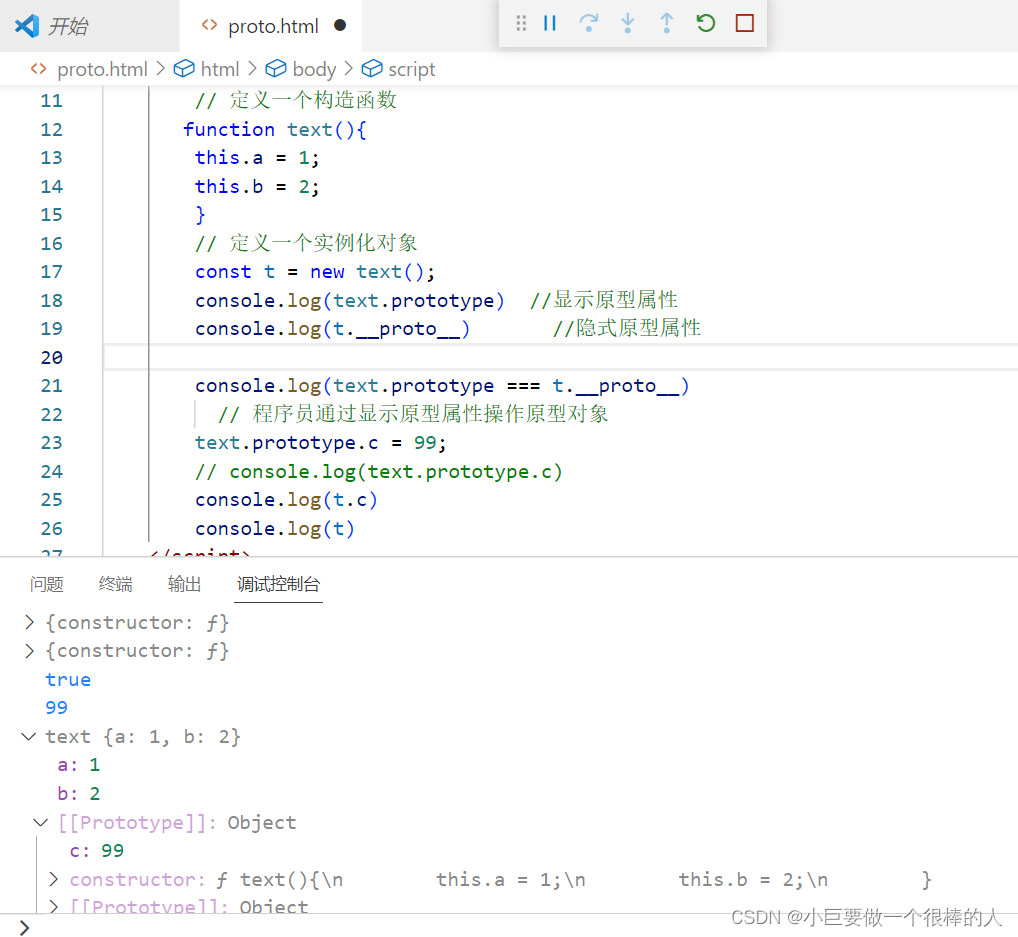This screenshot has height=937, width=1018.
Task: Select html in the breadcrumb path
Action: tap(219, 69)
